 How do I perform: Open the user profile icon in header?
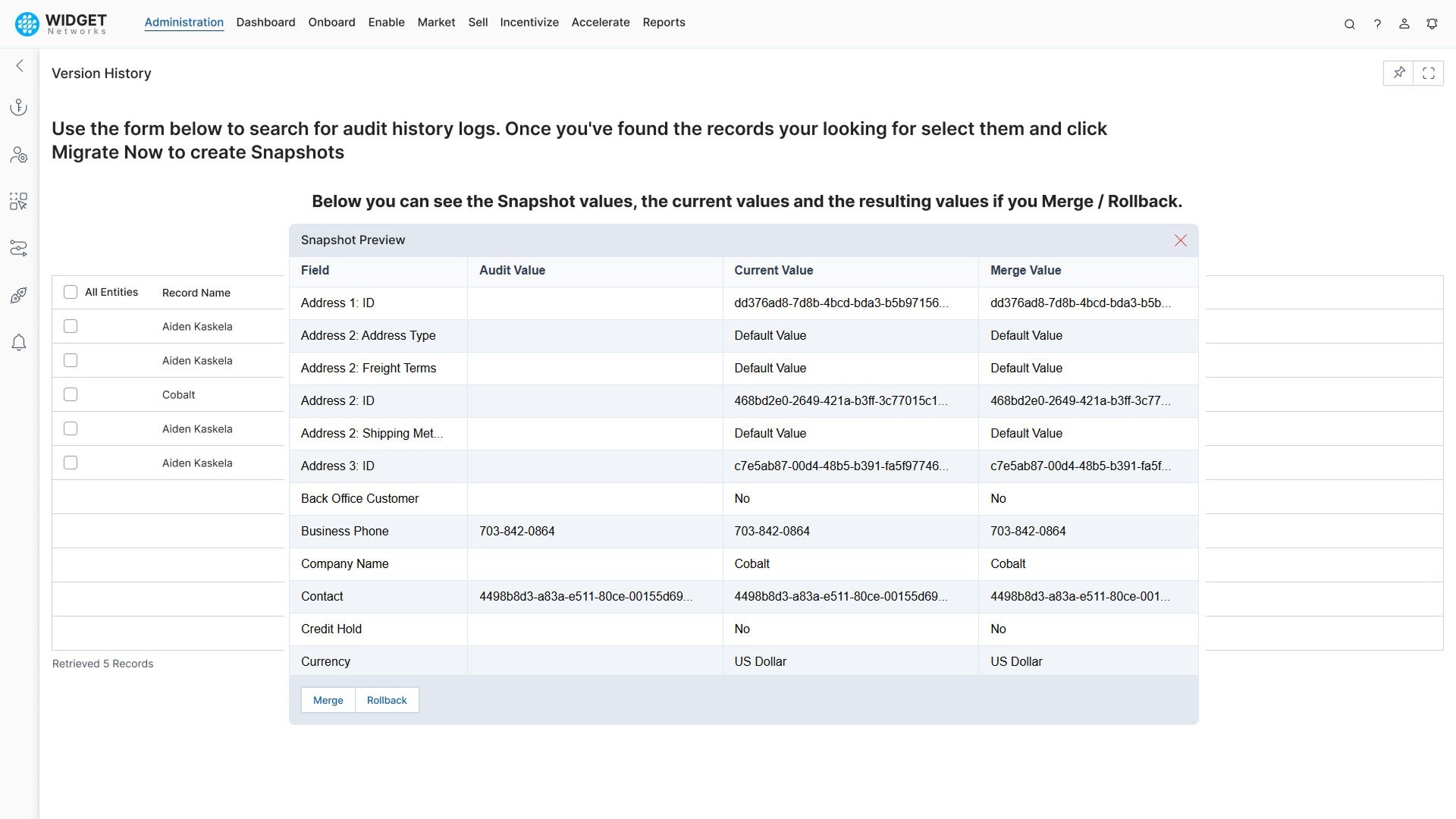(1404, 24)
